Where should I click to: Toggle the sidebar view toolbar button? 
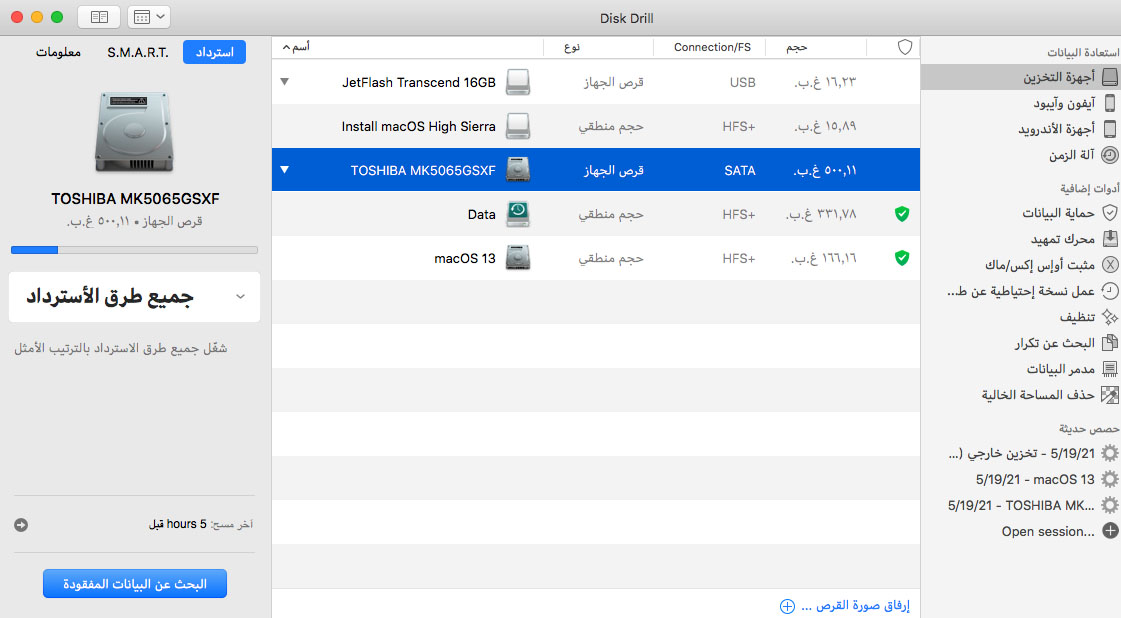tap(99, 17)
